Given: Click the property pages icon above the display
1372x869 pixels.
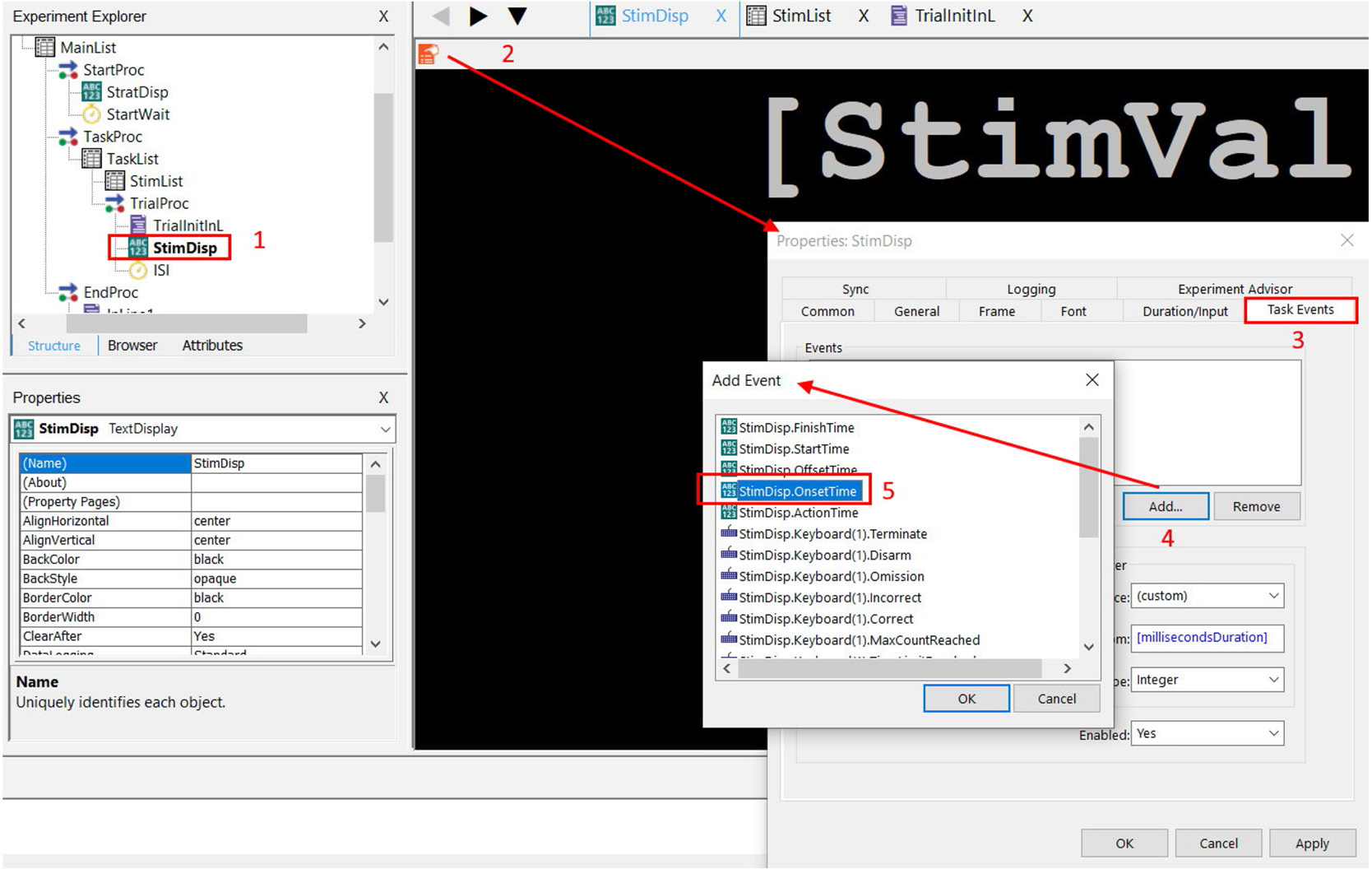Looking at the screenshot, I should (428, 54).
